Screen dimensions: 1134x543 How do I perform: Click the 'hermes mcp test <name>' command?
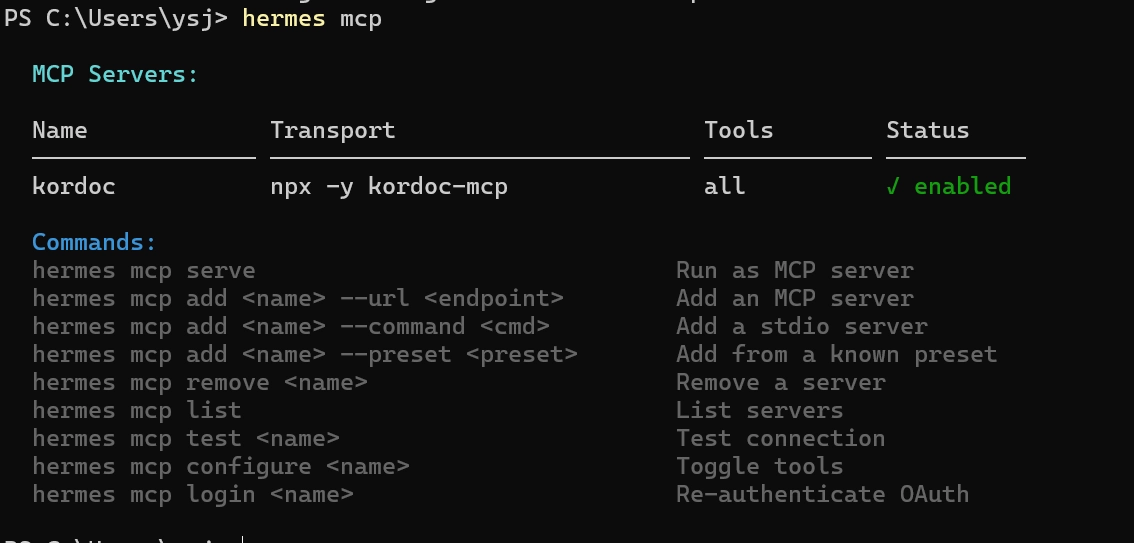pos(186,439)
